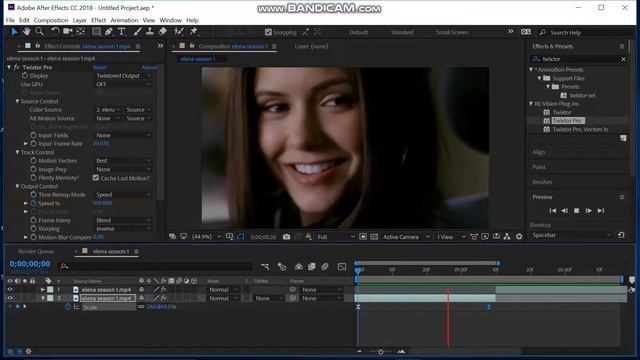Click the Frame Blending icon in timeline
The image size is (640, 360).
[x=312, y=267]
